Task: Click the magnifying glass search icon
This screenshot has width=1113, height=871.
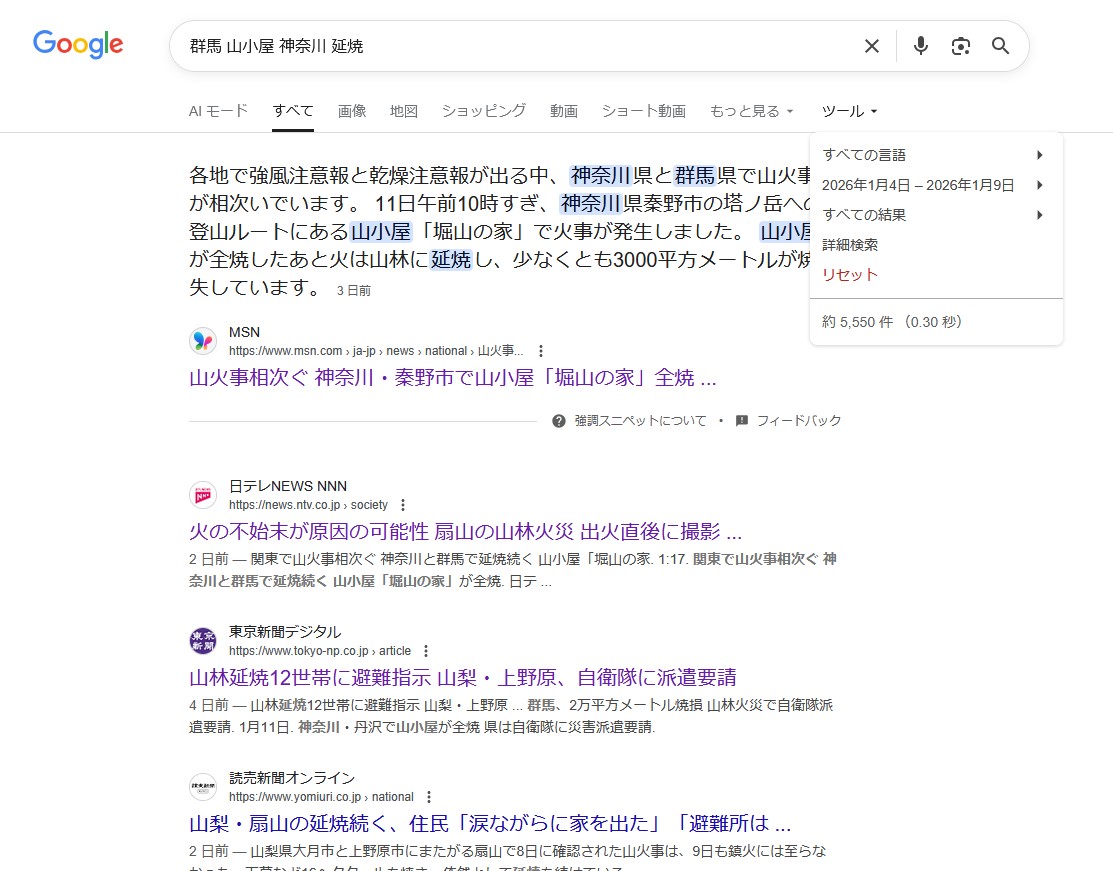Action: click(1000, 46)
